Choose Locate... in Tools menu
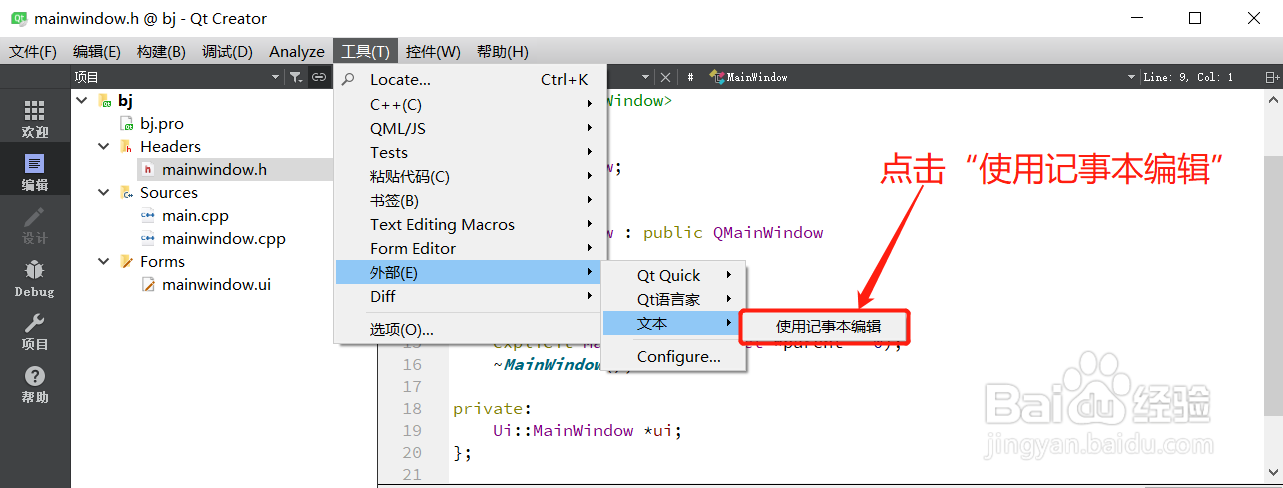 pos(468,80)
